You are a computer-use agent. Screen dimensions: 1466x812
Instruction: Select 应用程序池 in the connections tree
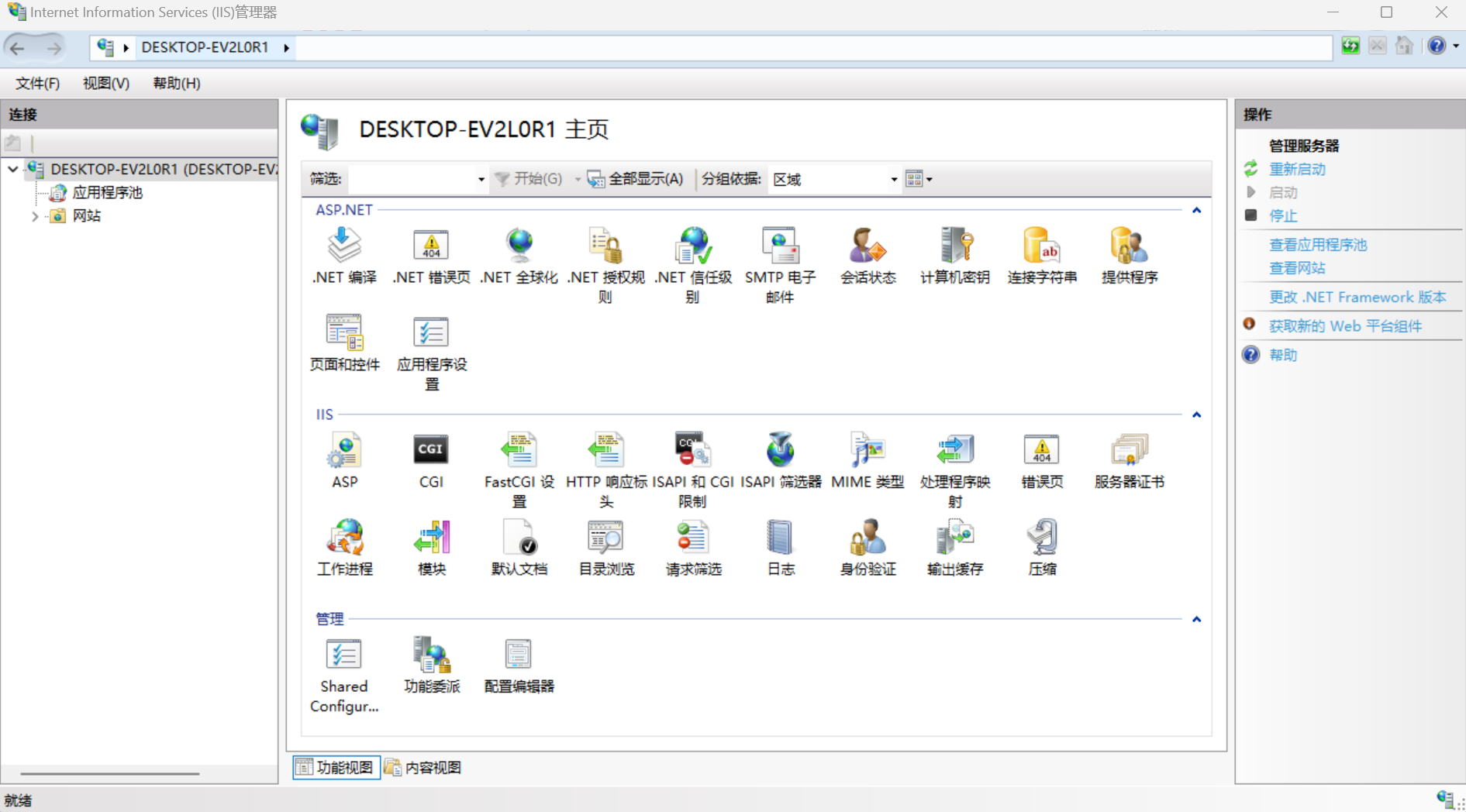[x=107, y=192]
